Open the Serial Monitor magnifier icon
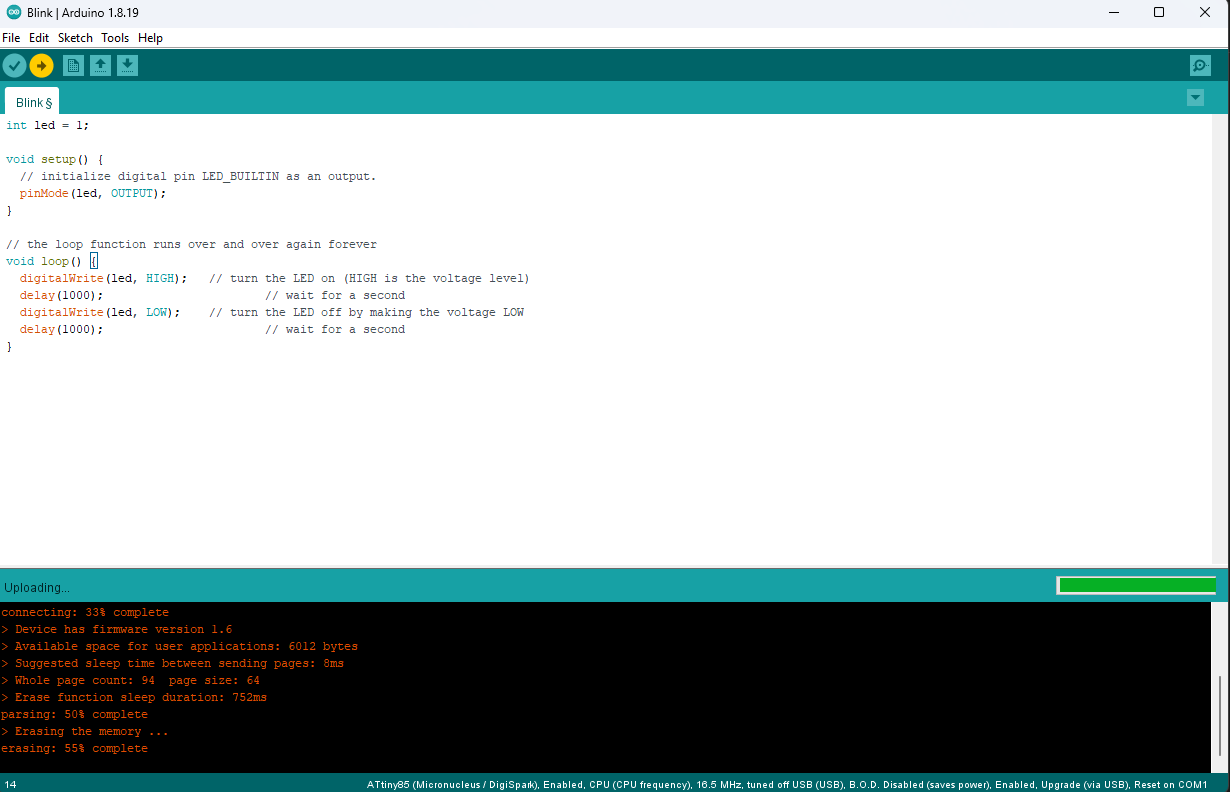Screen dimensions: 1230x792 point(1200,66)
